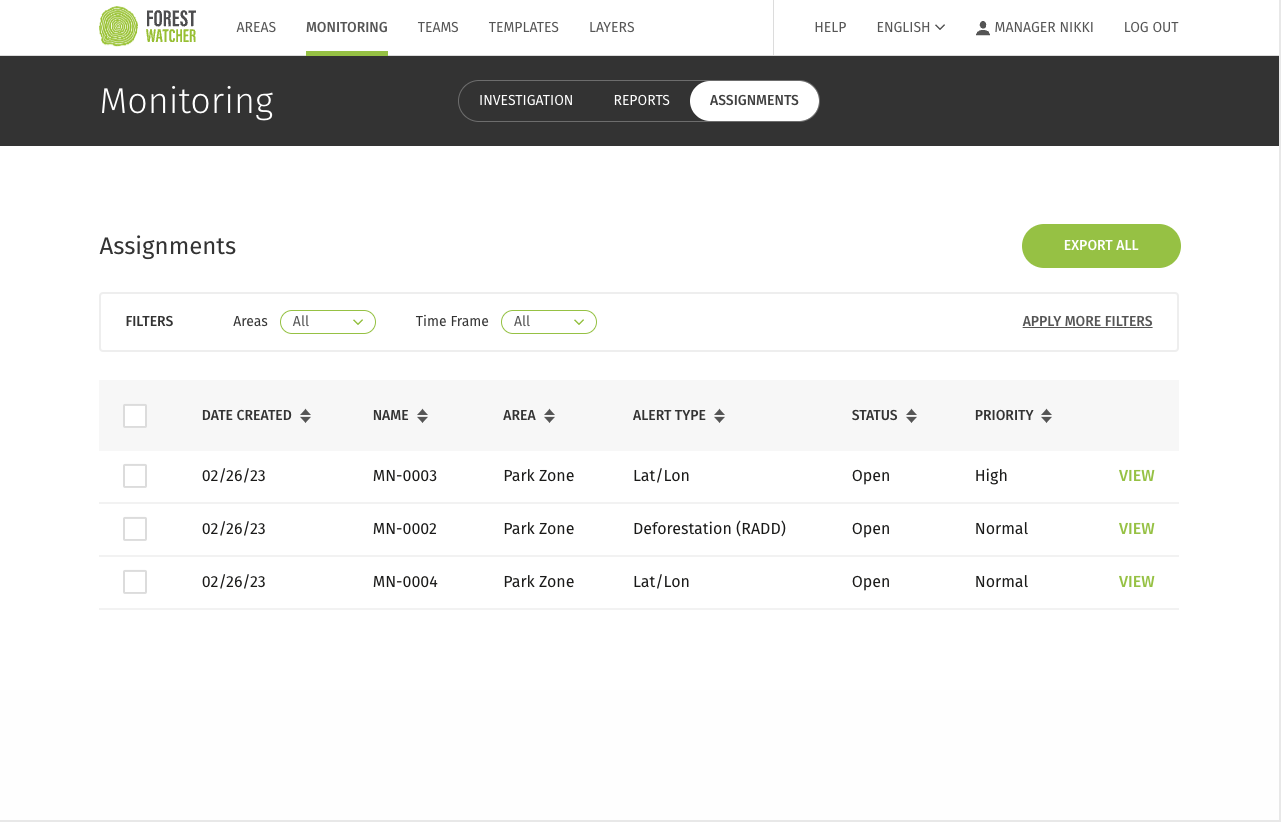
Task: Select the checkbox for MN-0002 row
Action: tap(135, 529)
